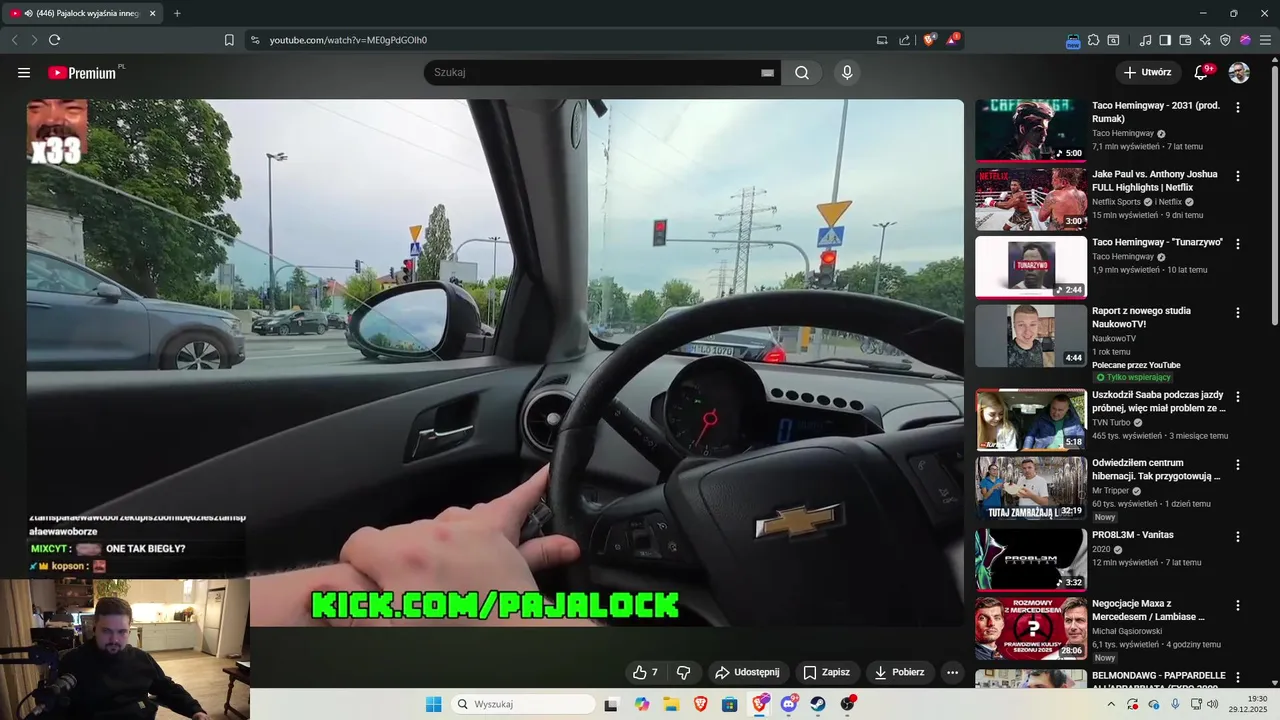Click the youtube.com address bar URL
The image size is (1280, 720).
tap(348, 40)
